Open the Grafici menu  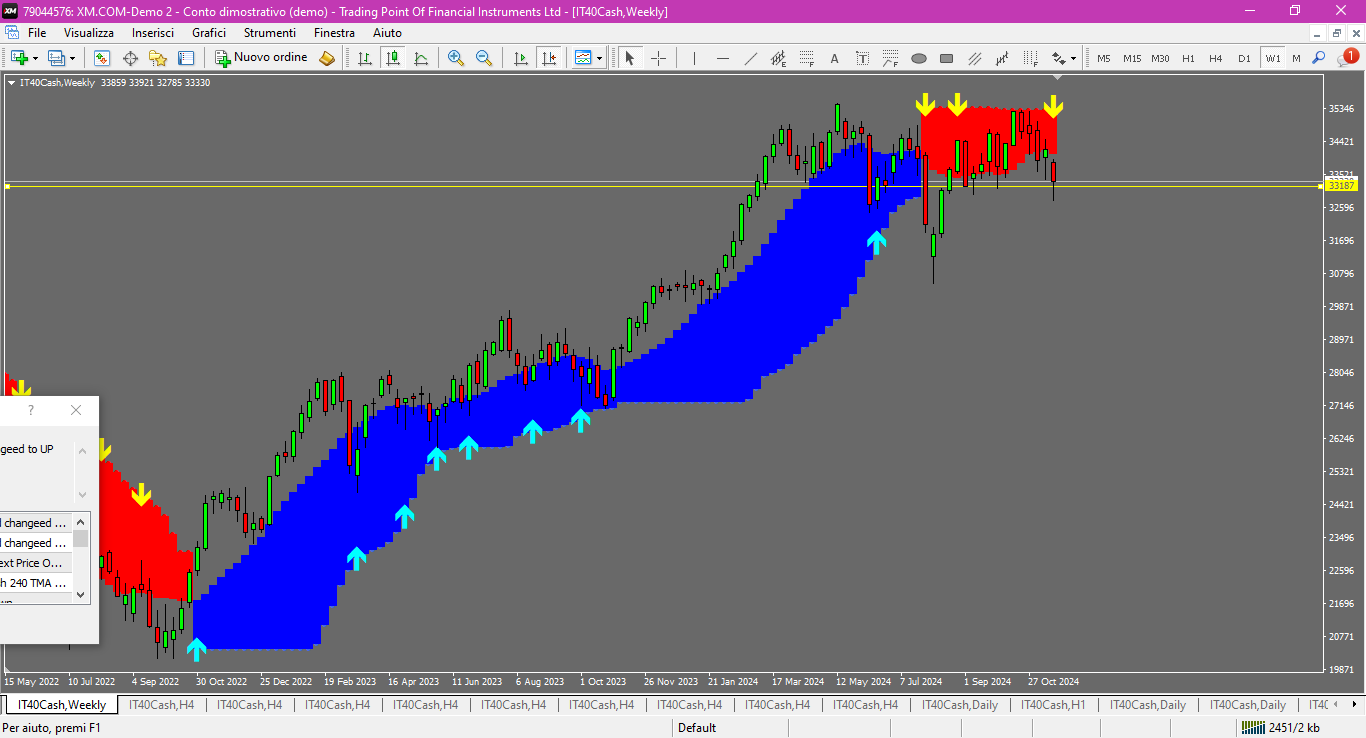tap(209, 33)
